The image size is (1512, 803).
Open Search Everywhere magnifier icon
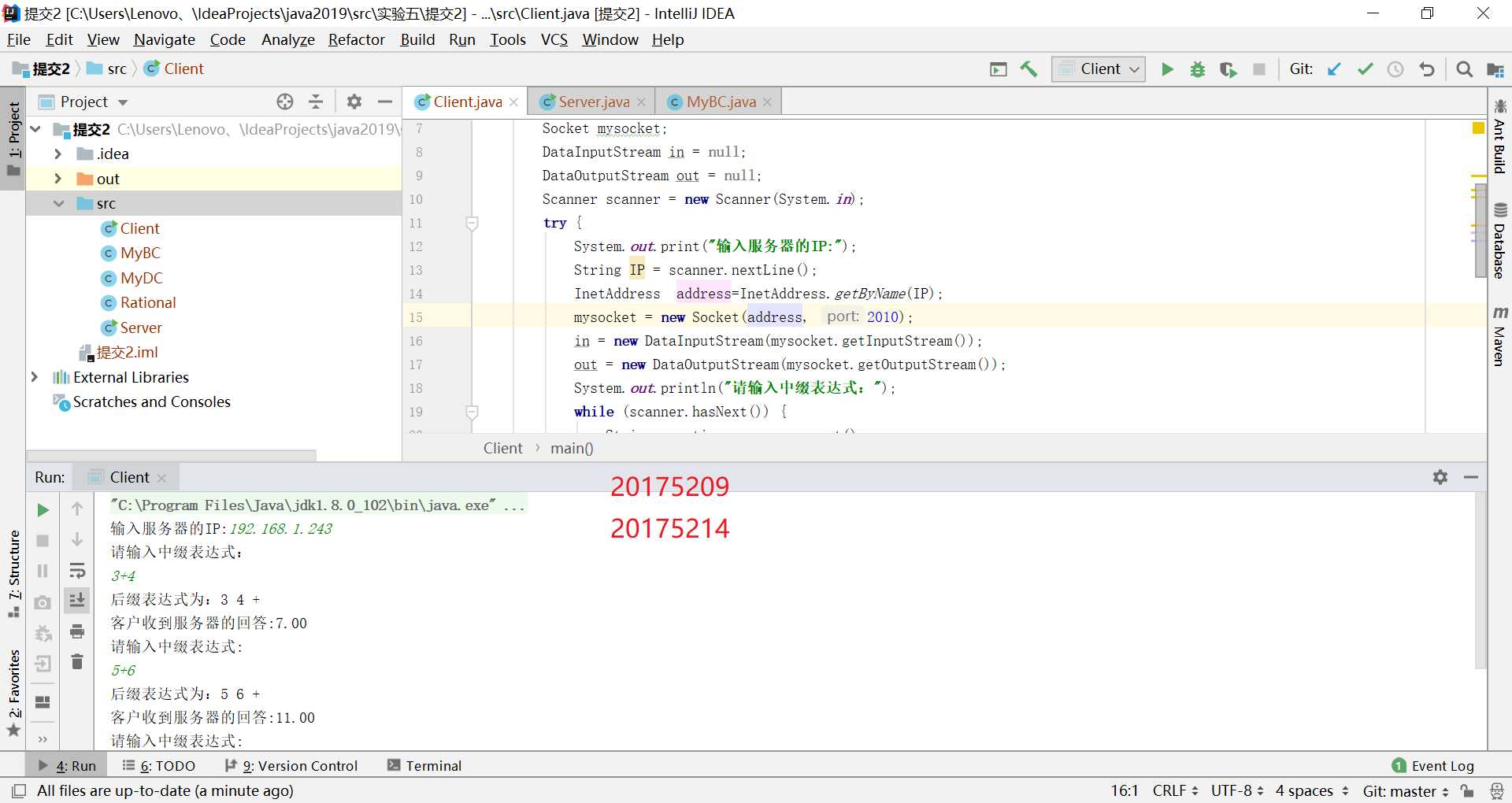(x=1464, y=69)
